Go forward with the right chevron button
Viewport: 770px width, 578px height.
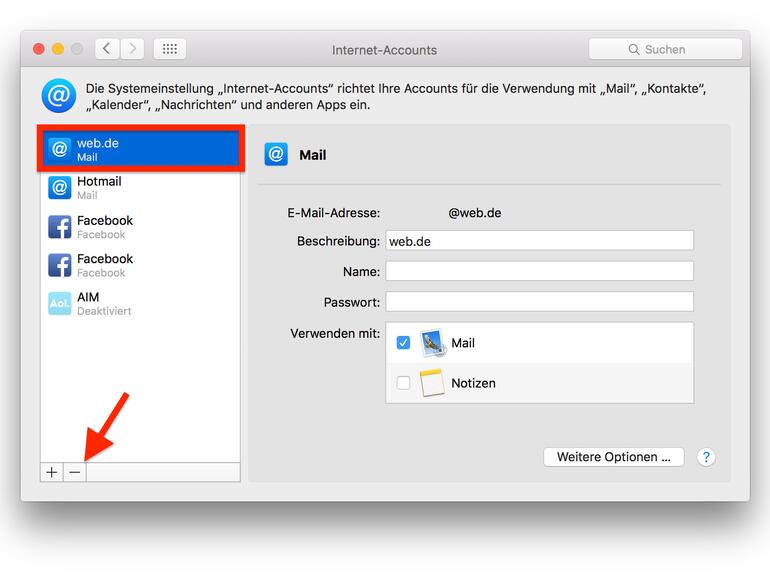(133, 49)
